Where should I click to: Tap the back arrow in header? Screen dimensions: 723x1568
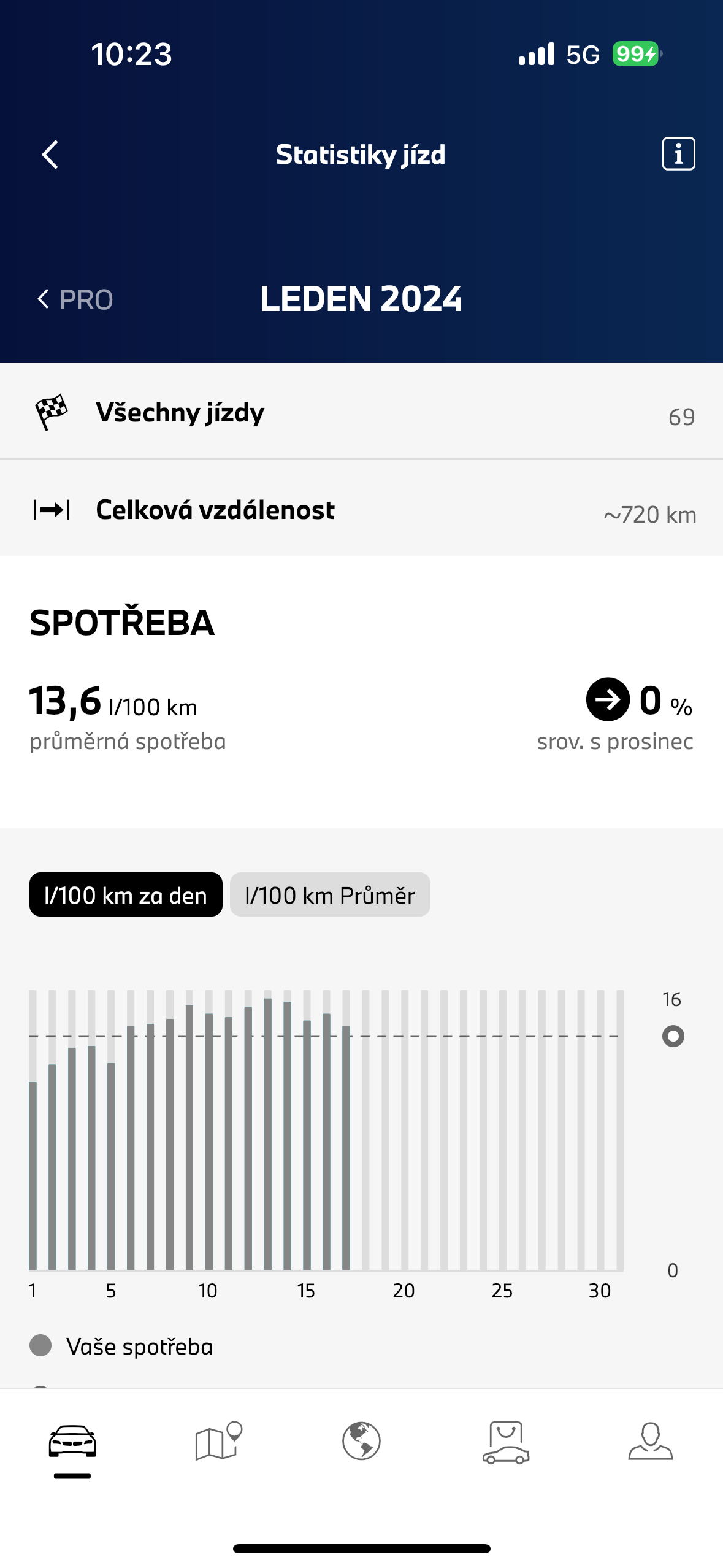coord(50,154)
